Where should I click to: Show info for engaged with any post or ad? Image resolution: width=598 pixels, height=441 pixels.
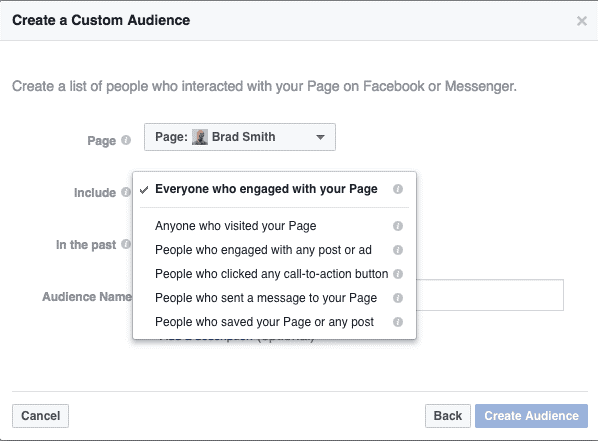click(398, 250)
